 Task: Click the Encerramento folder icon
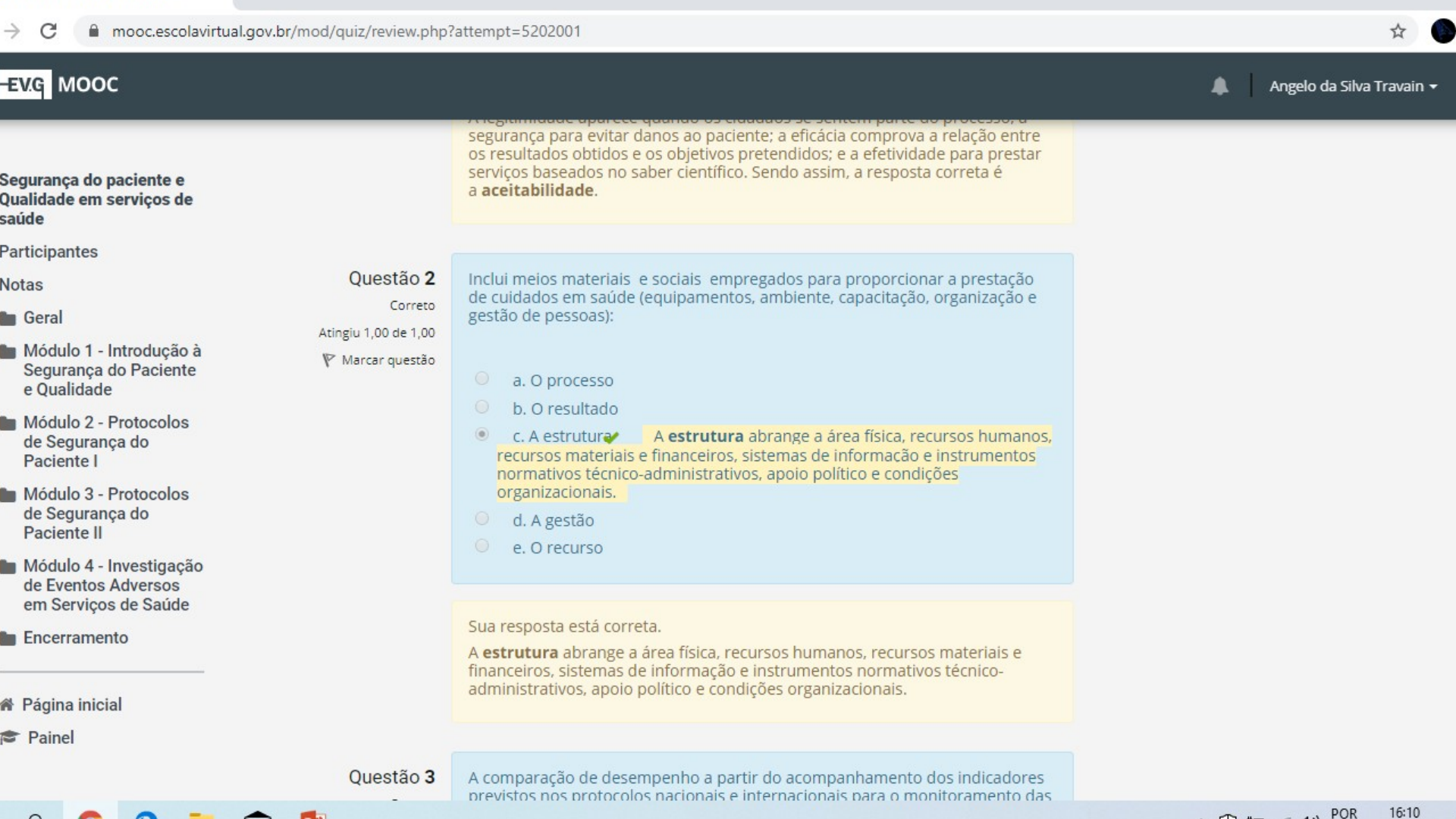coord(8,639)
